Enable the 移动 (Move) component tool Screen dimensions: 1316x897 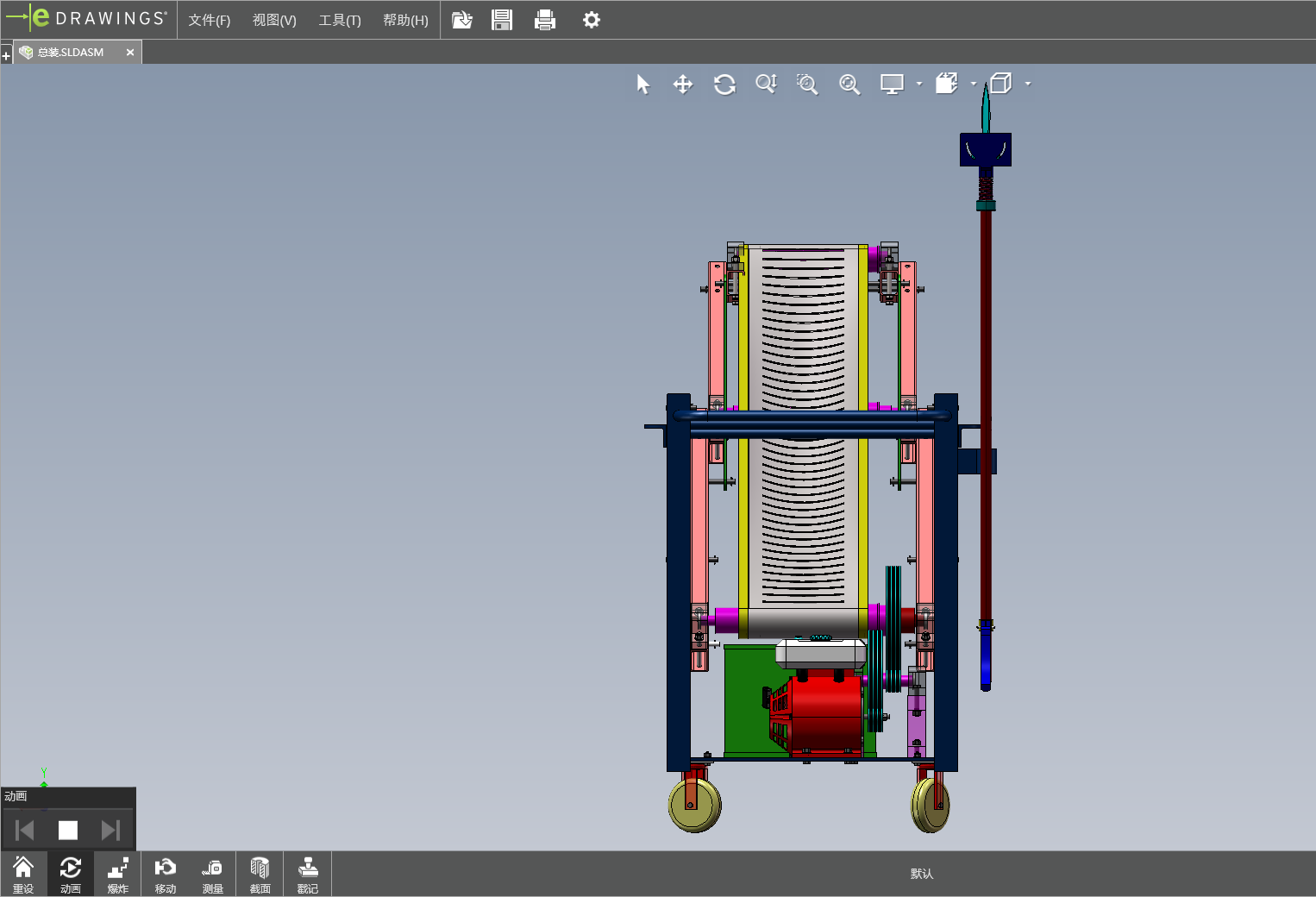pyautogui.click(x=165, y=875)
